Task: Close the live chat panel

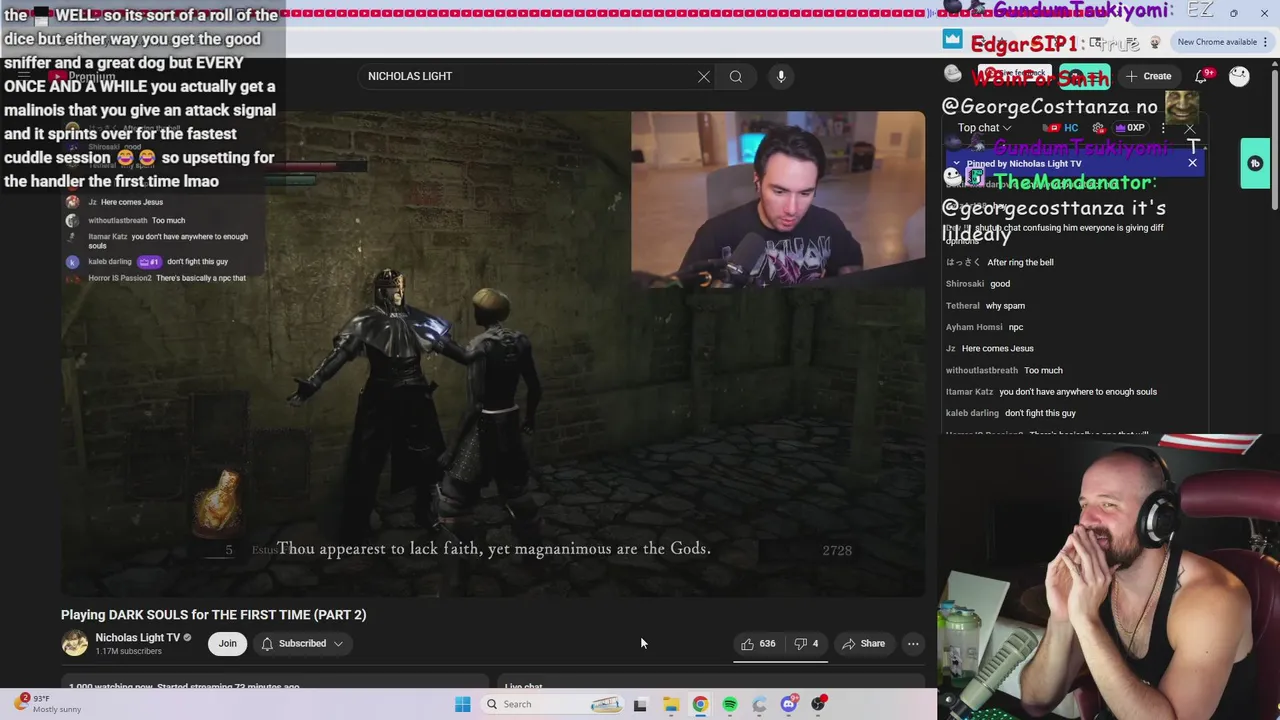Action: point(1190,128)
